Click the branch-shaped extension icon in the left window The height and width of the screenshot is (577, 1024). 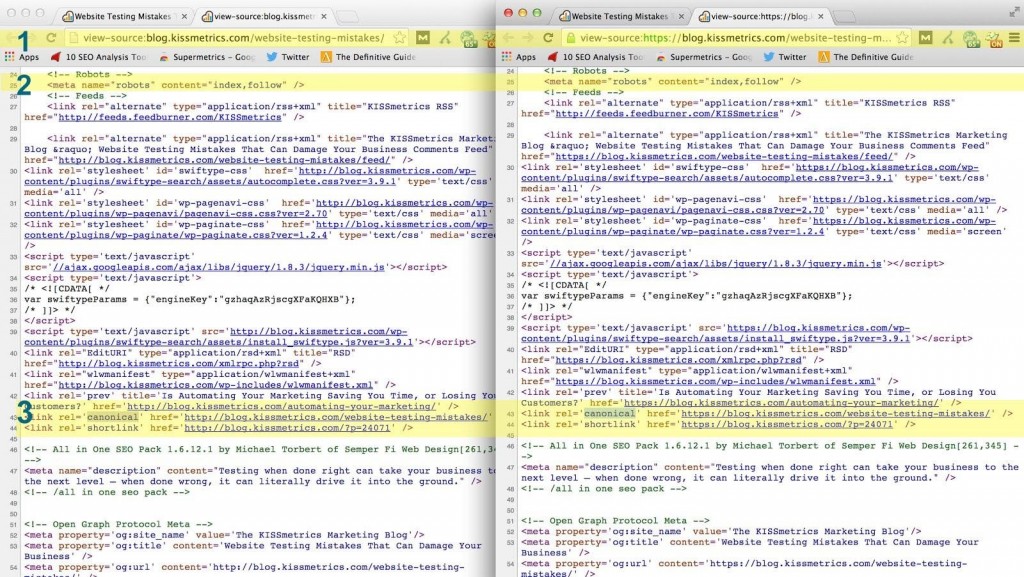point(445,38)
